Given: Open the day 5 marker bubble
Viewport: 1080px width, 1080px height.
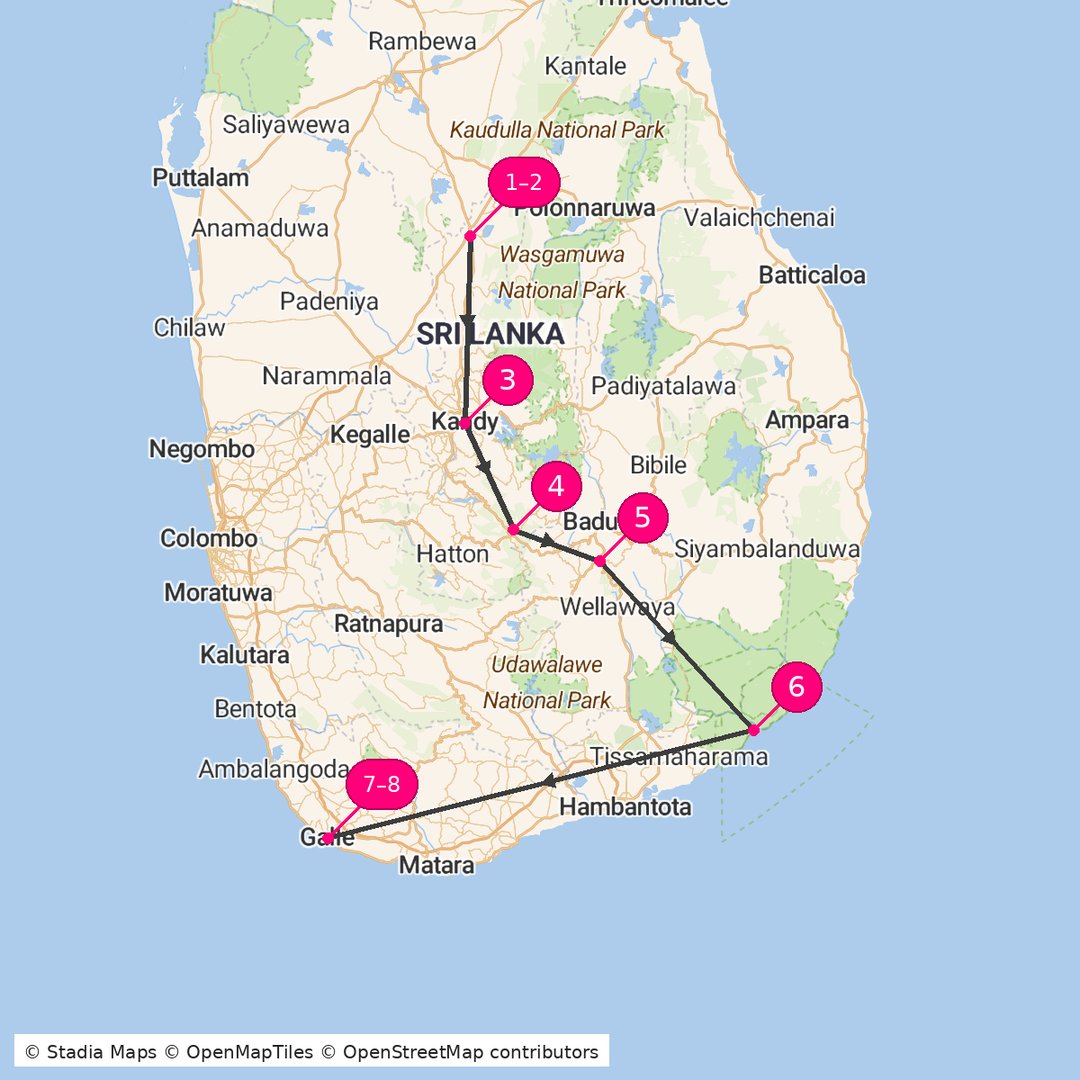Looking at the screenshot, I should pos(643,517).
